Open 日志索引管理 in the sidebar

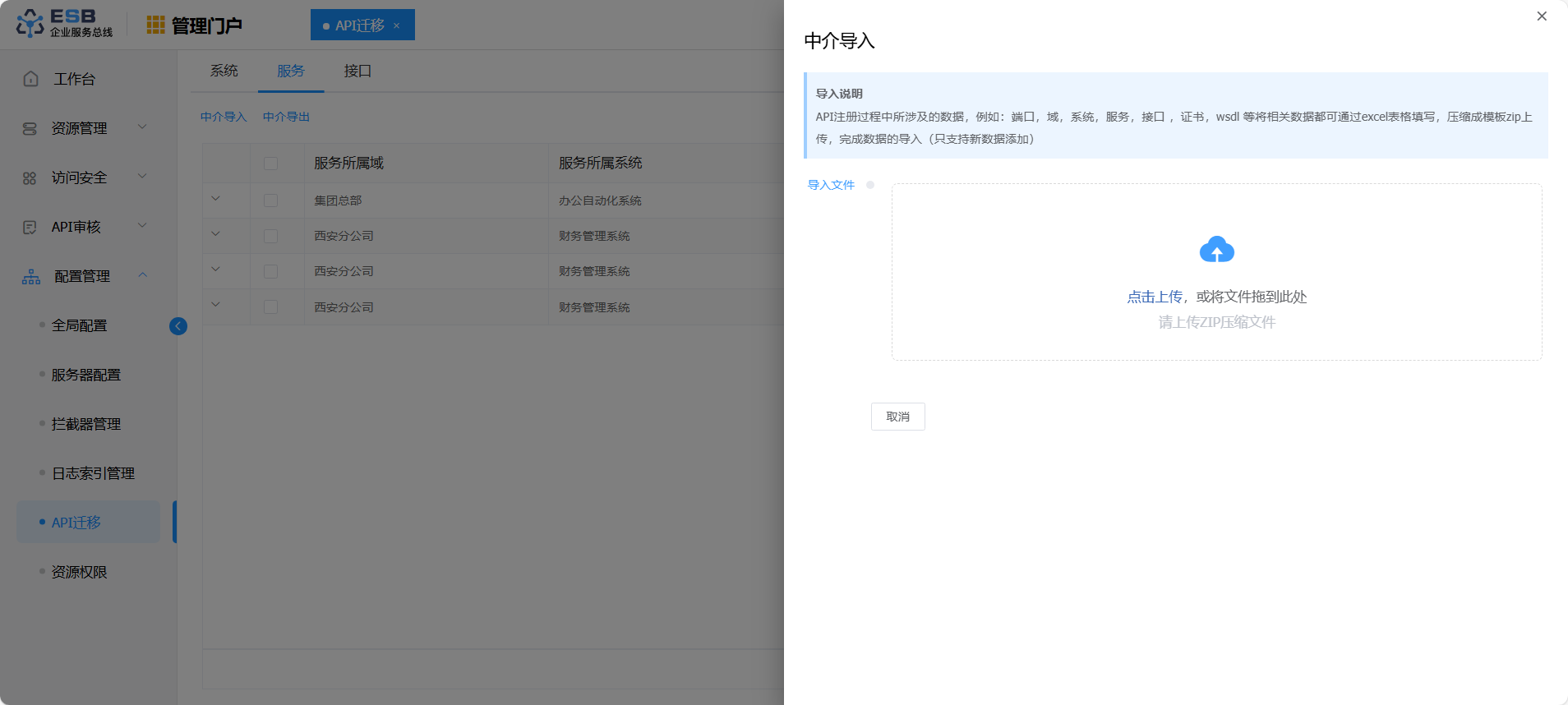(x=93, y=473)
